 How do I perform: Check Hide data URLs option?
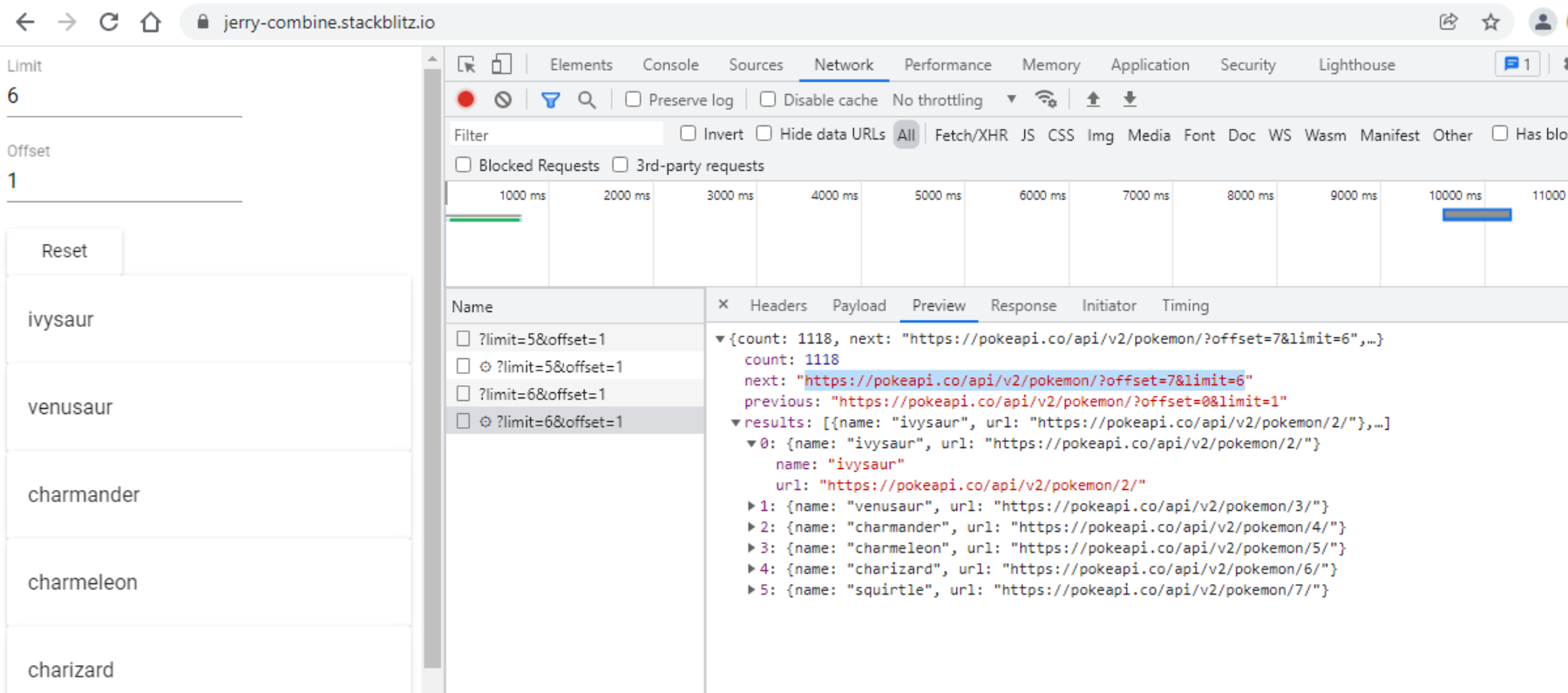[x=764, y=133]
